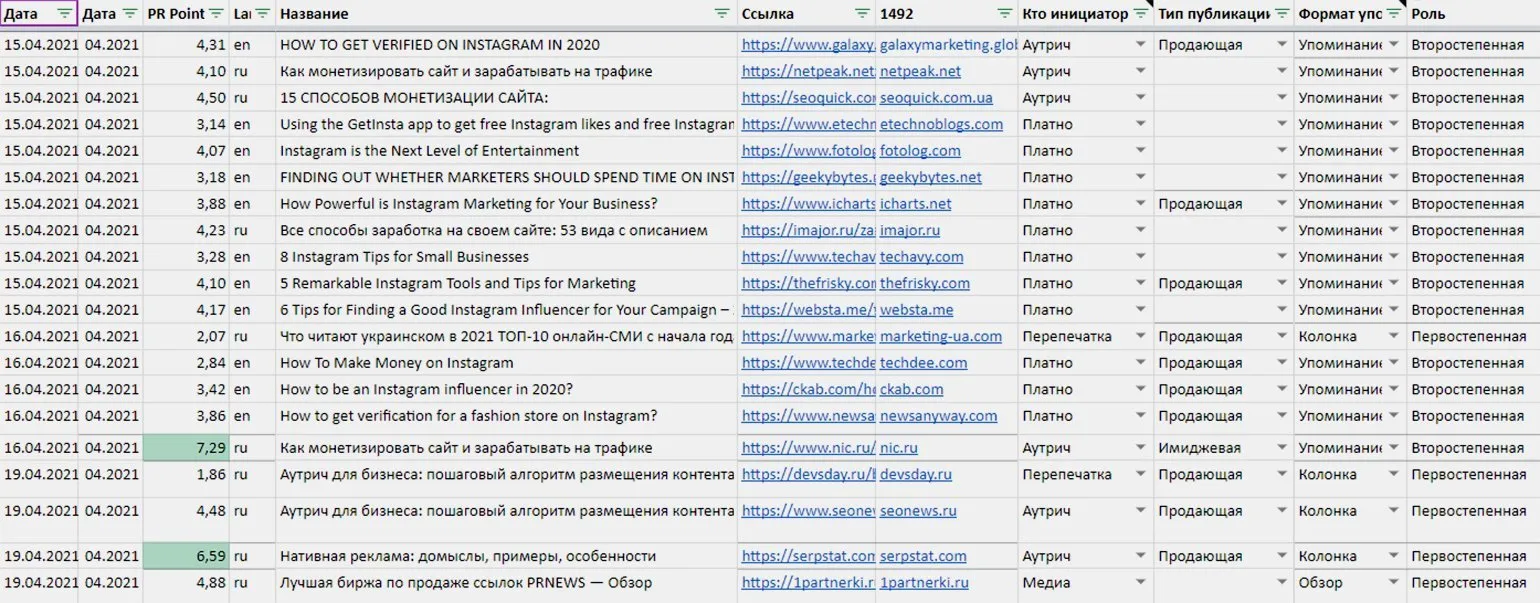Open Кто инициатор dropdown in devsday.ru row
1540x603 pixels.
[1140, 475]
